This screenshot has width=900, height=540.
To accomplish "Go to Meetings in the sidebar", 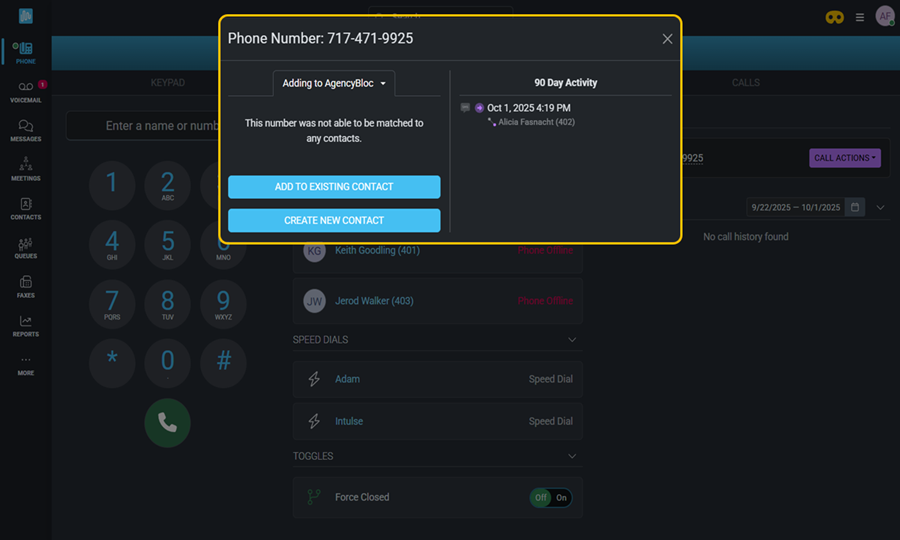I will [25, 169].
